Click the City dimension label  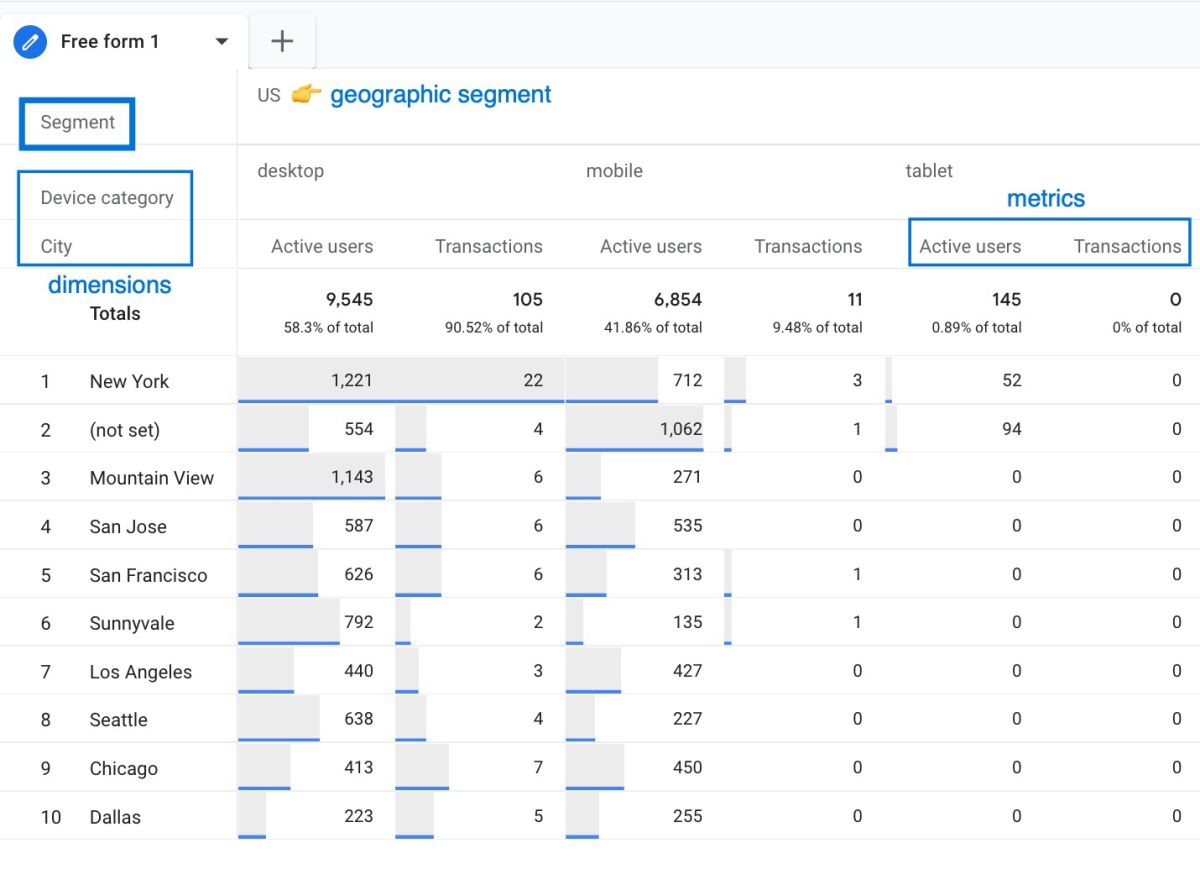point(56,246)
